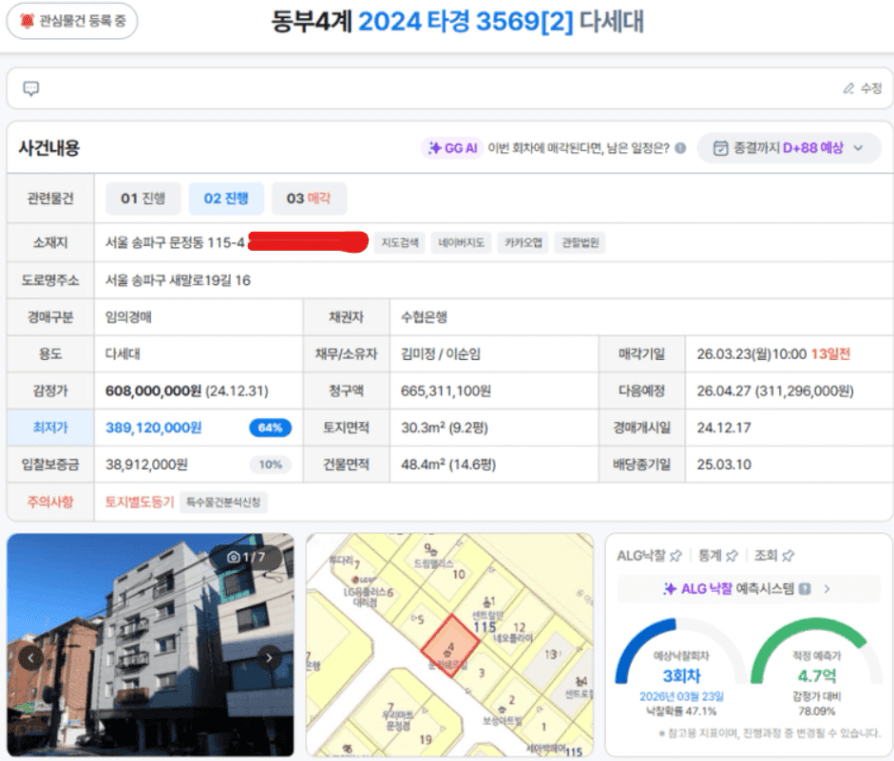894x761 pixels.
Task: Click the 특수물건분석신청 button
Action: 224,502
